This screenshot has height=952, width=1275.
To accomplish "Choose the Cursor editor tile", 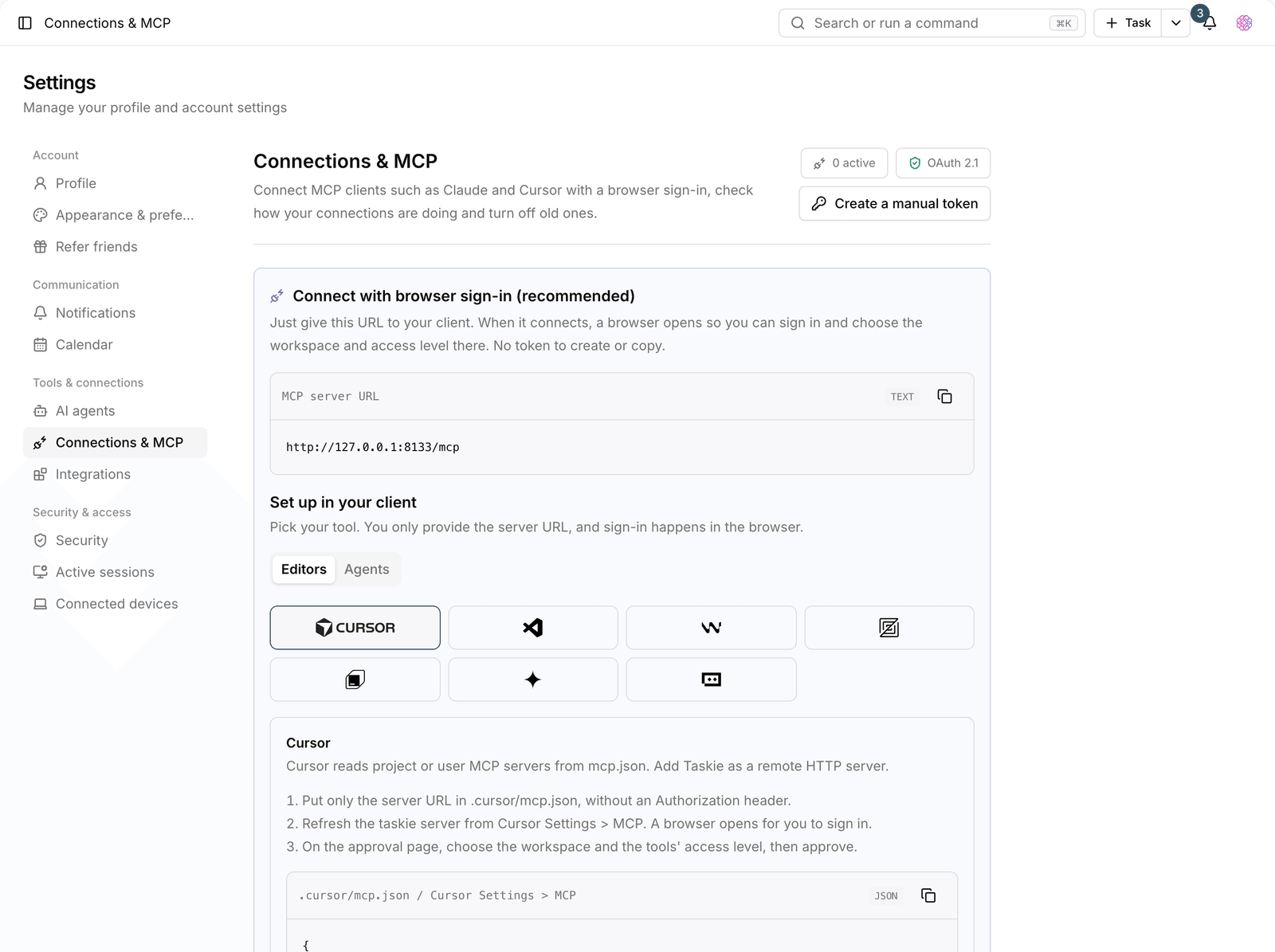I will [x=355, y=628].
